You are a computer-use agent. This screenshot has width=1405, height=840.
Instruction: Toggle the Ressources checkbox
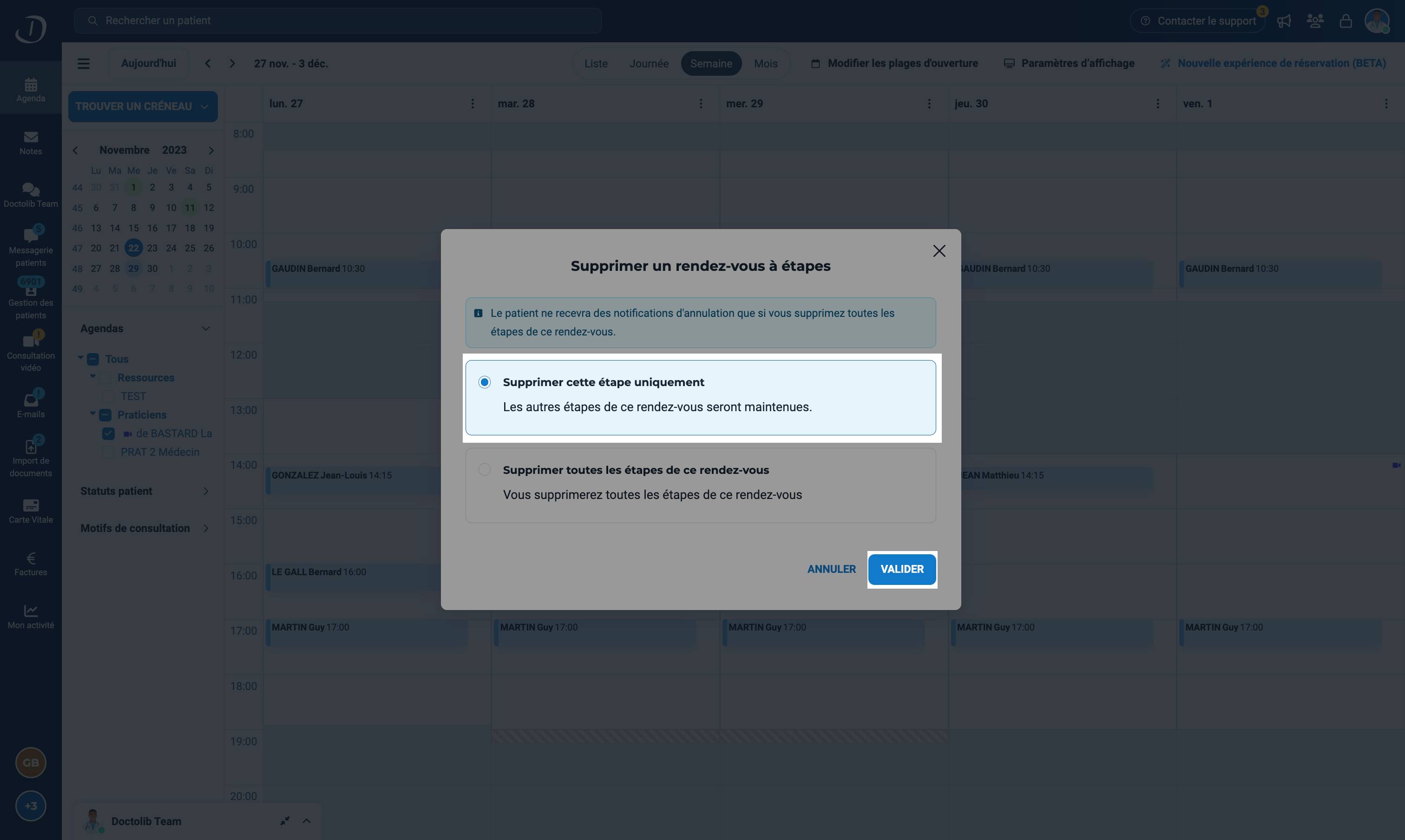point(106,378)
